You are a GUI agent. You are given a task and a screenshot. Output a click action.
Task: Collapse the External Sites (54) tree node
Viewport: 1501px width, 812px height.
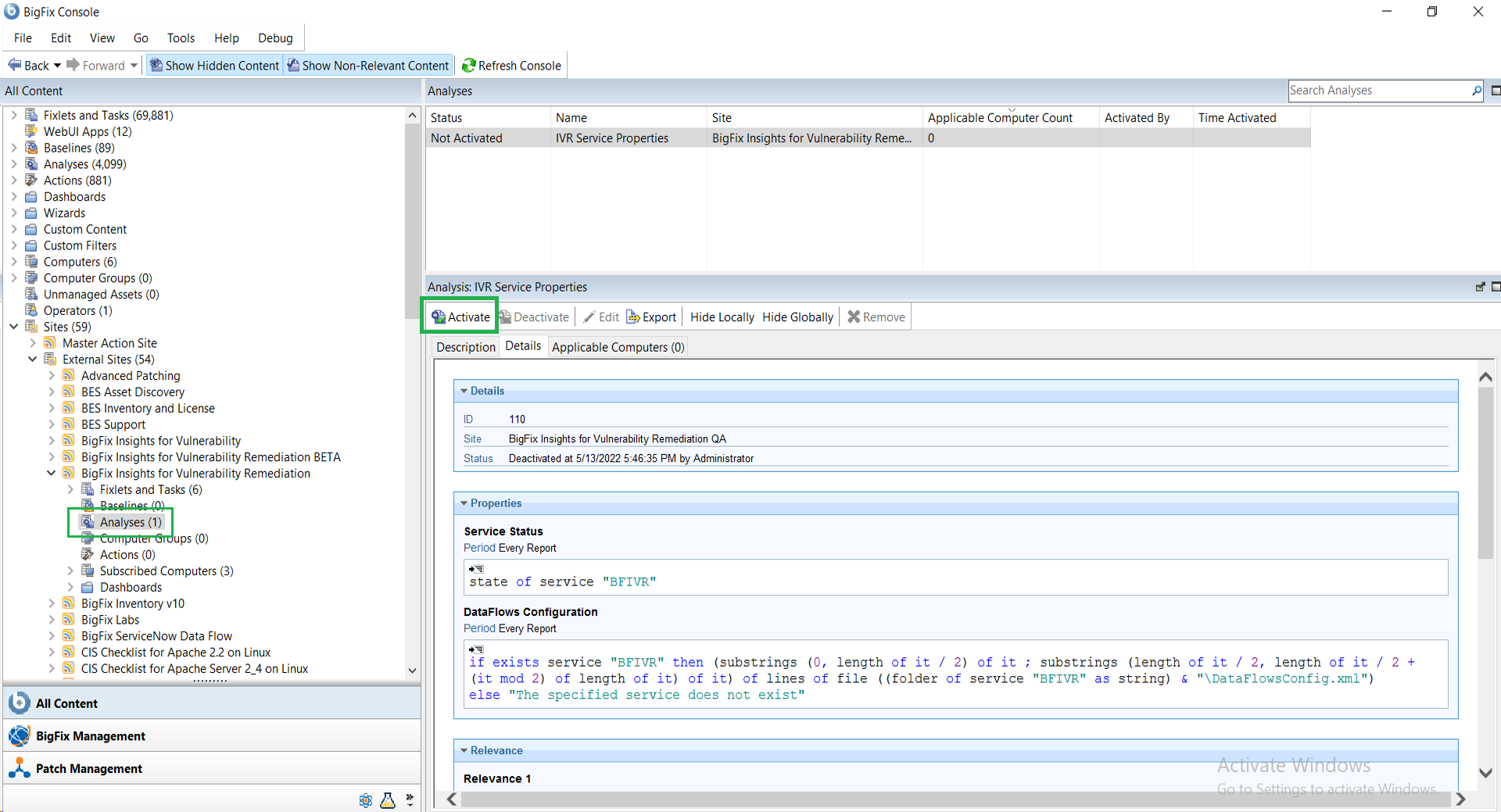point(33,359)
